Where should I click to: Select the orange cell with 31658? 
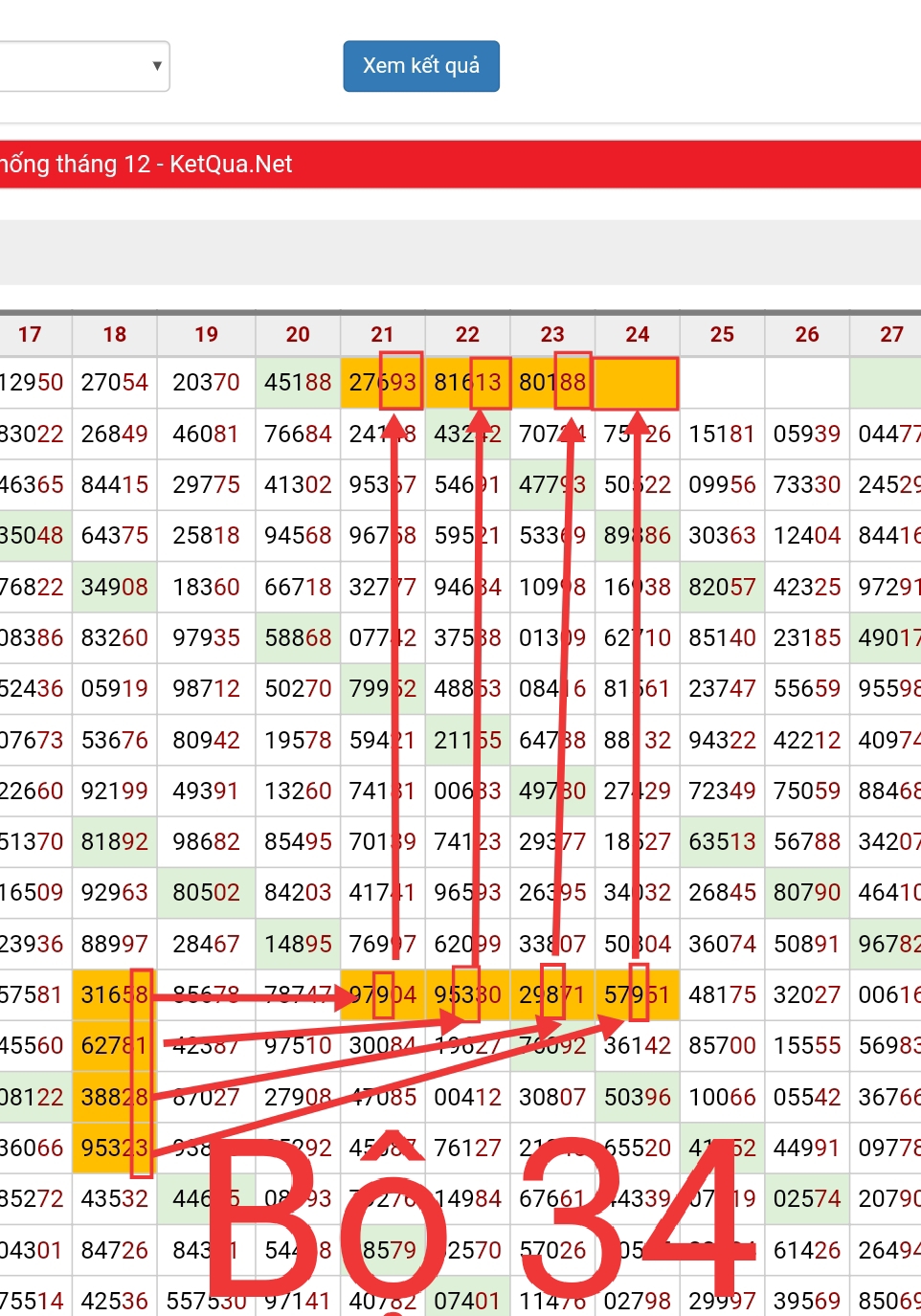114,995
